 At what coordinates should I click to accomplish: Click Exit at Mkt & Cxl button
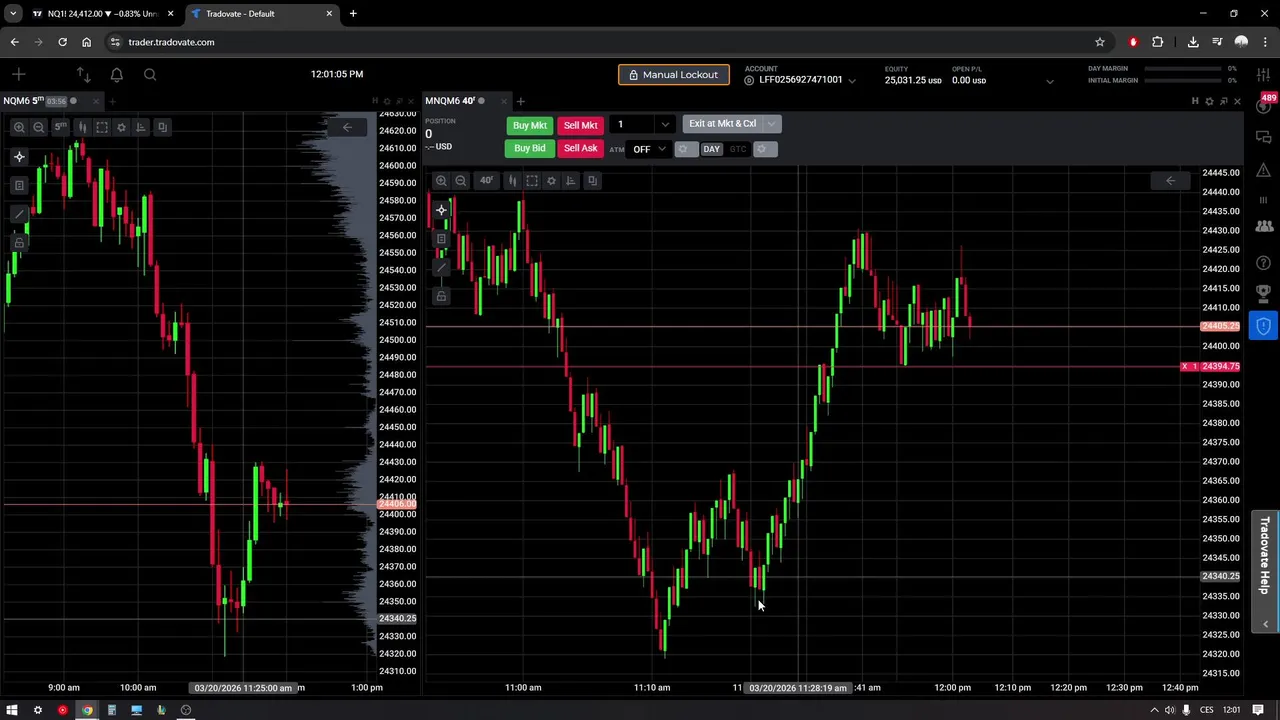(722, 124)
